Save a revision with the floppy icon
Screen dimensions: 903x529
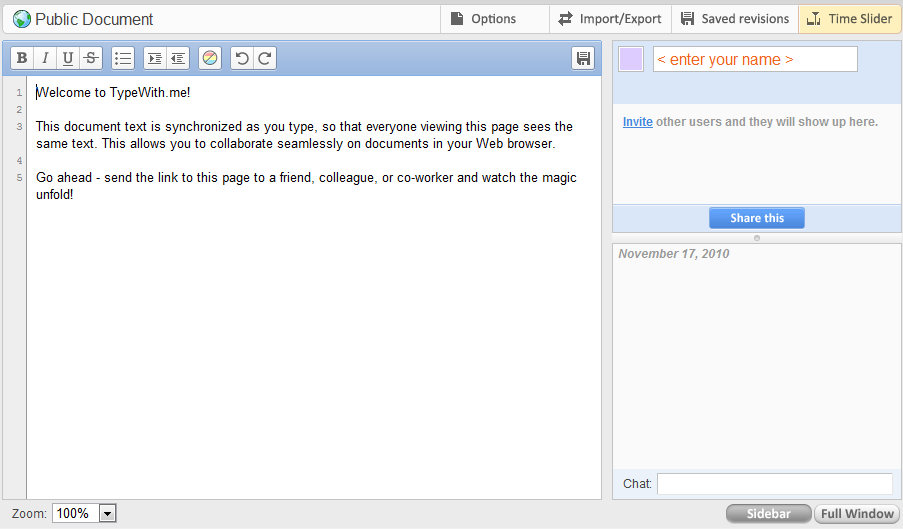click(583, 58)
